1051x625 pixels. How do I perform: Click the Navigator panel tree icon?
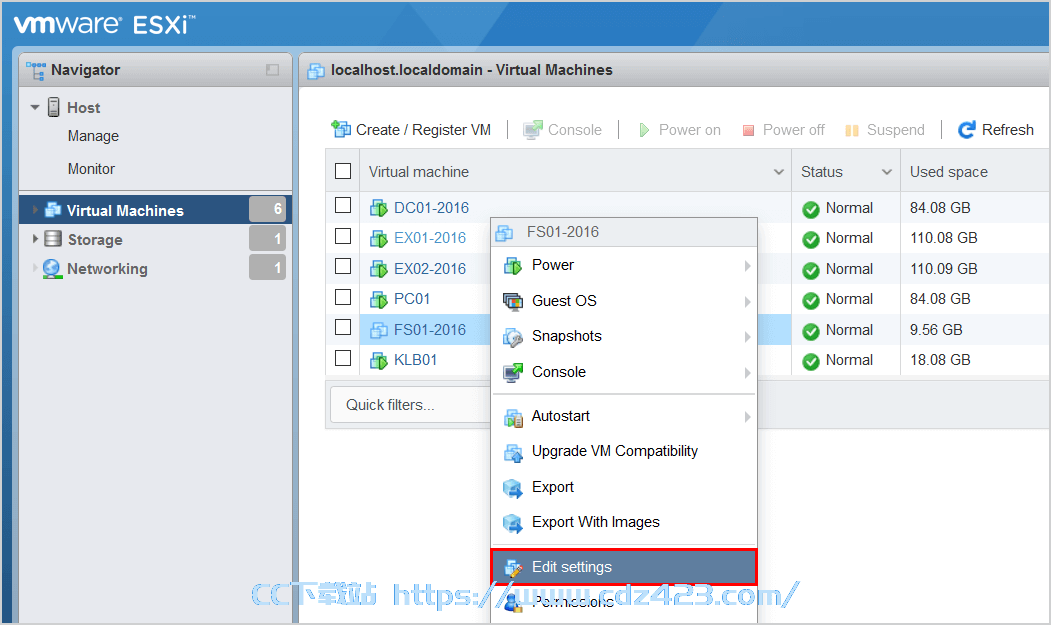click(36, 70)
